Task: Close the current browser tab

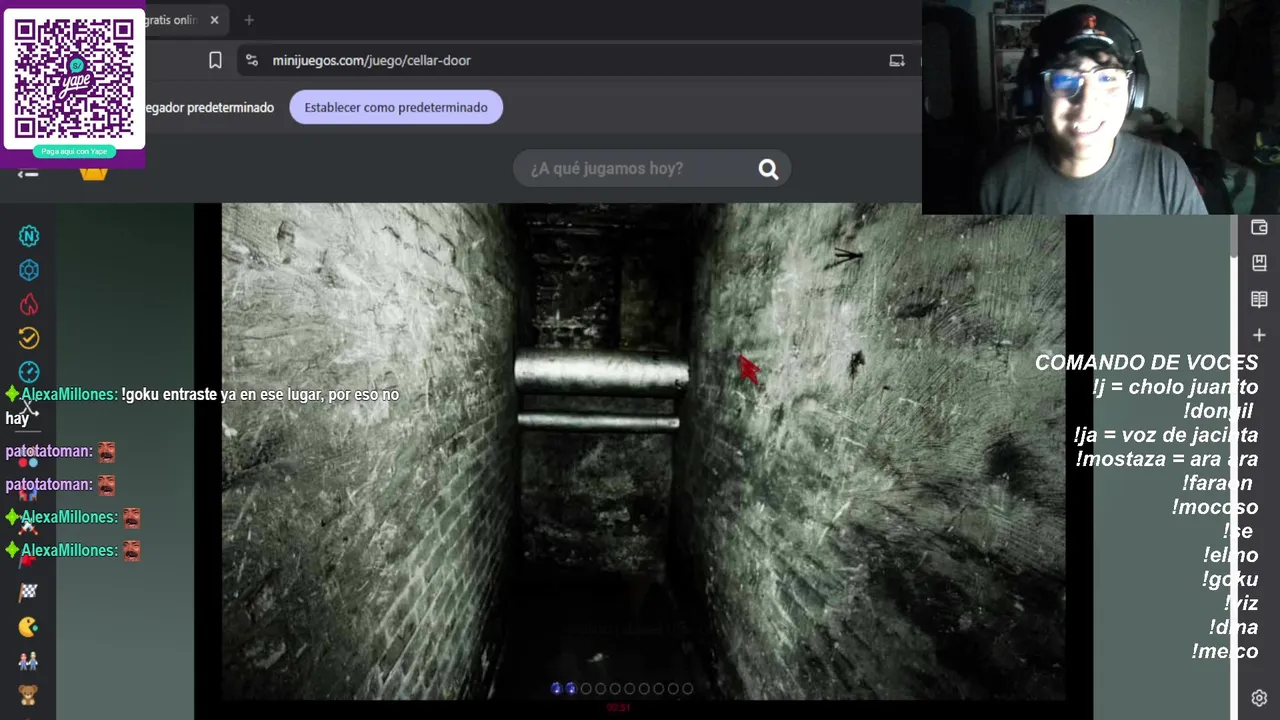Action: [214, 20]
